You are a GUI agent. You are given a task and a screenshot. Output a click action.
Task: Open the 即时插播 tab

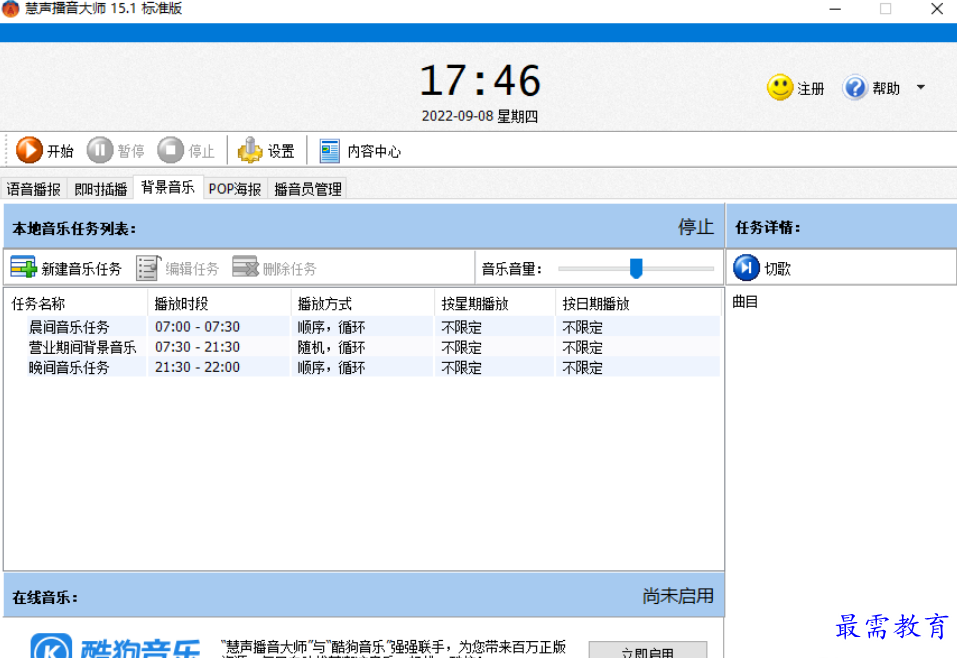click(x=99, y=187)
